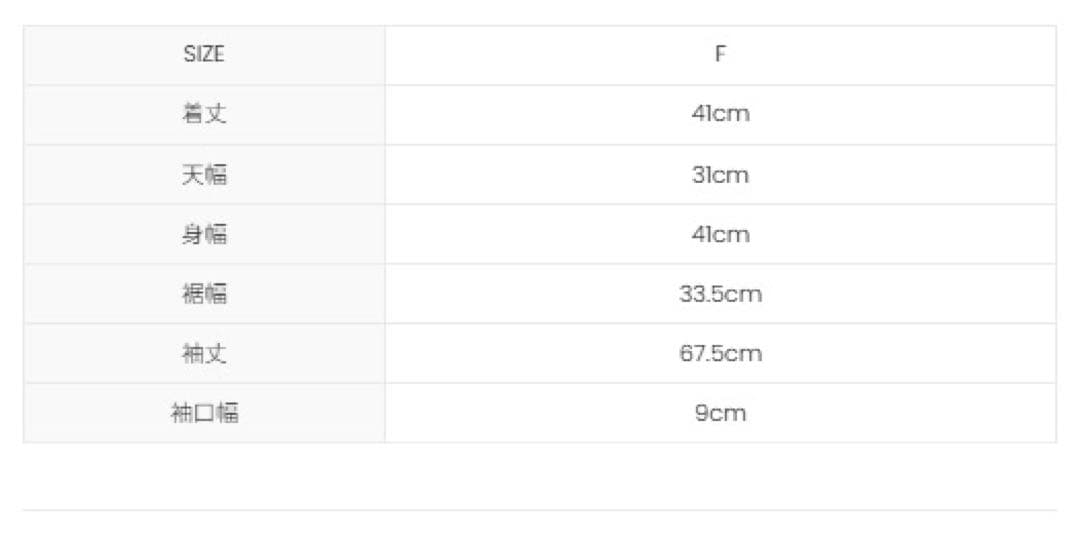Click the border between SIZE and F cells
The image size is (1080, 536).
385,55
